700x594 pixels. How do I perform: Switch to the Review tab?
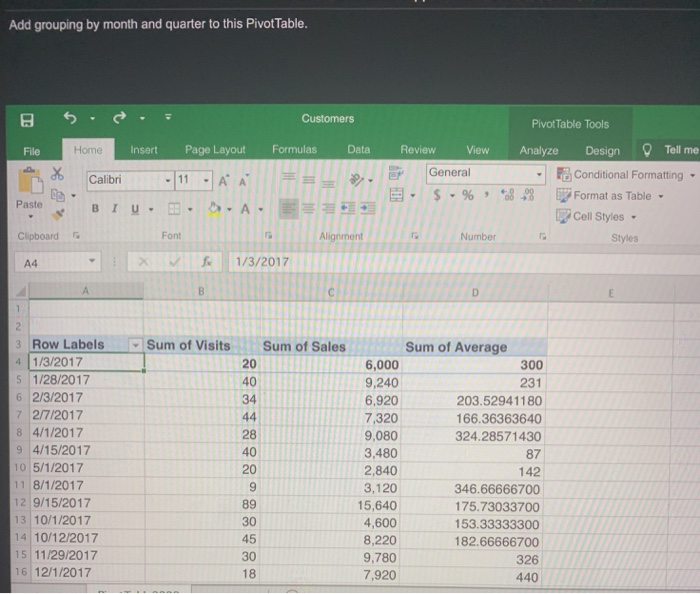pos(418,150)
